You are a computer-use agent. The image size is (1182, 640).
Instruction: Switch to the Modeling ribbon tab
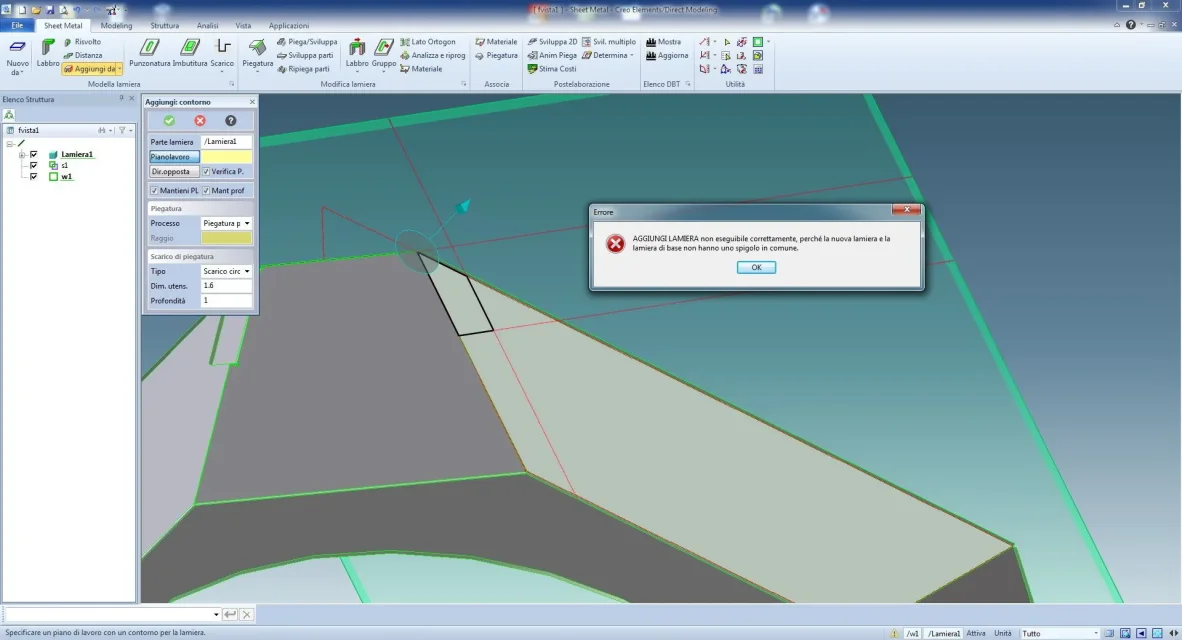pos(116,25)
